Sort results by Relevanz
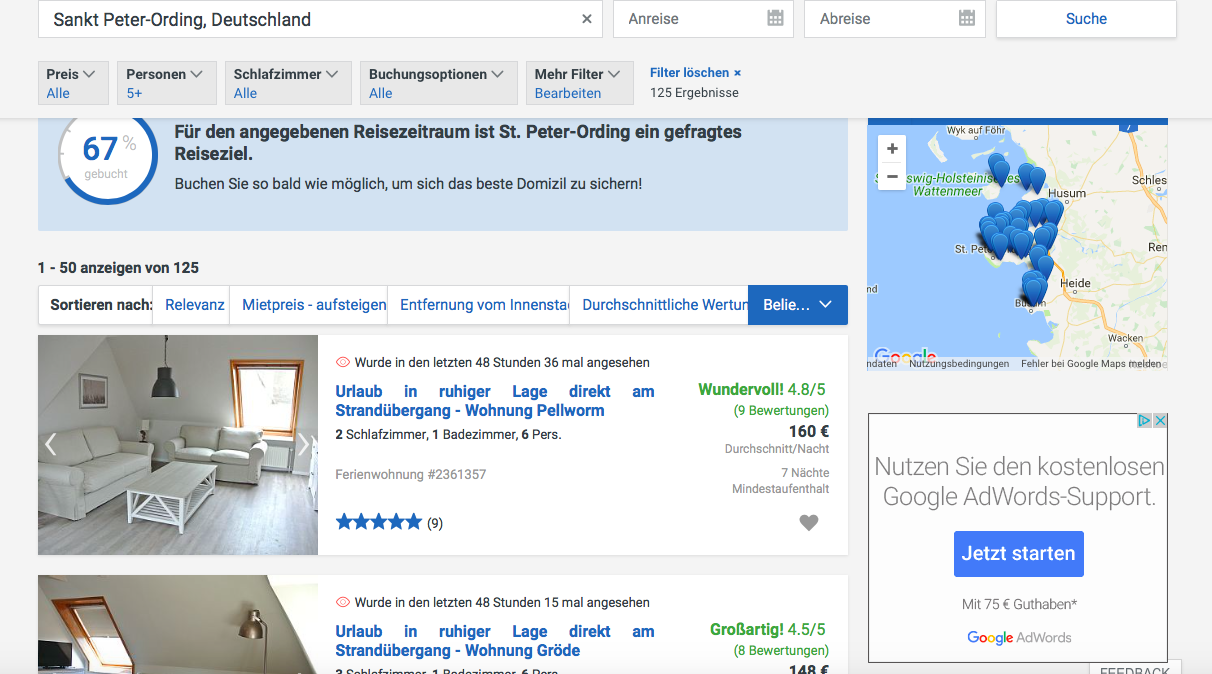 [x=194, y=305]
